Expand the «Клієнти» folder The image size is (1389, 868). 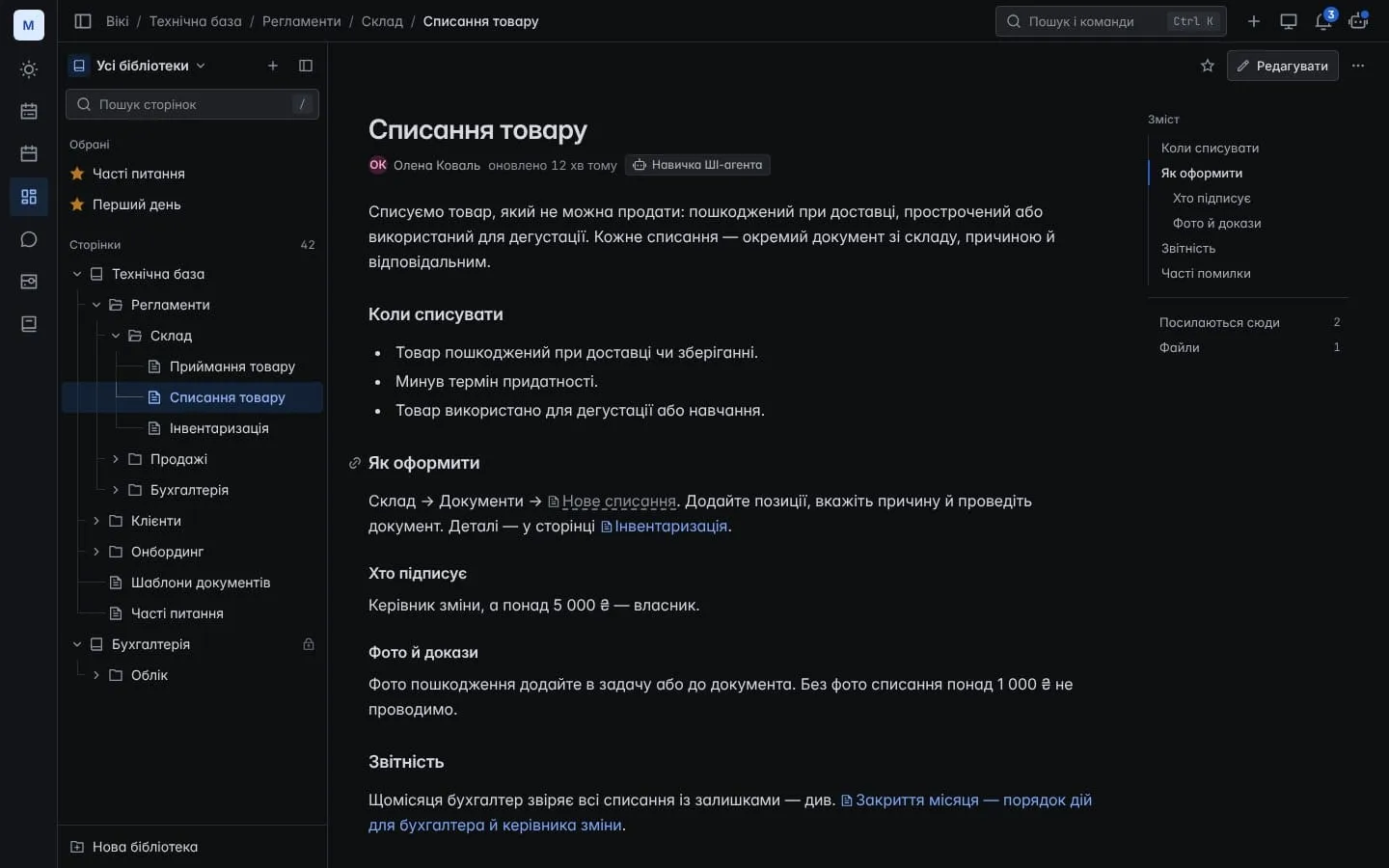tap(96, 521)
